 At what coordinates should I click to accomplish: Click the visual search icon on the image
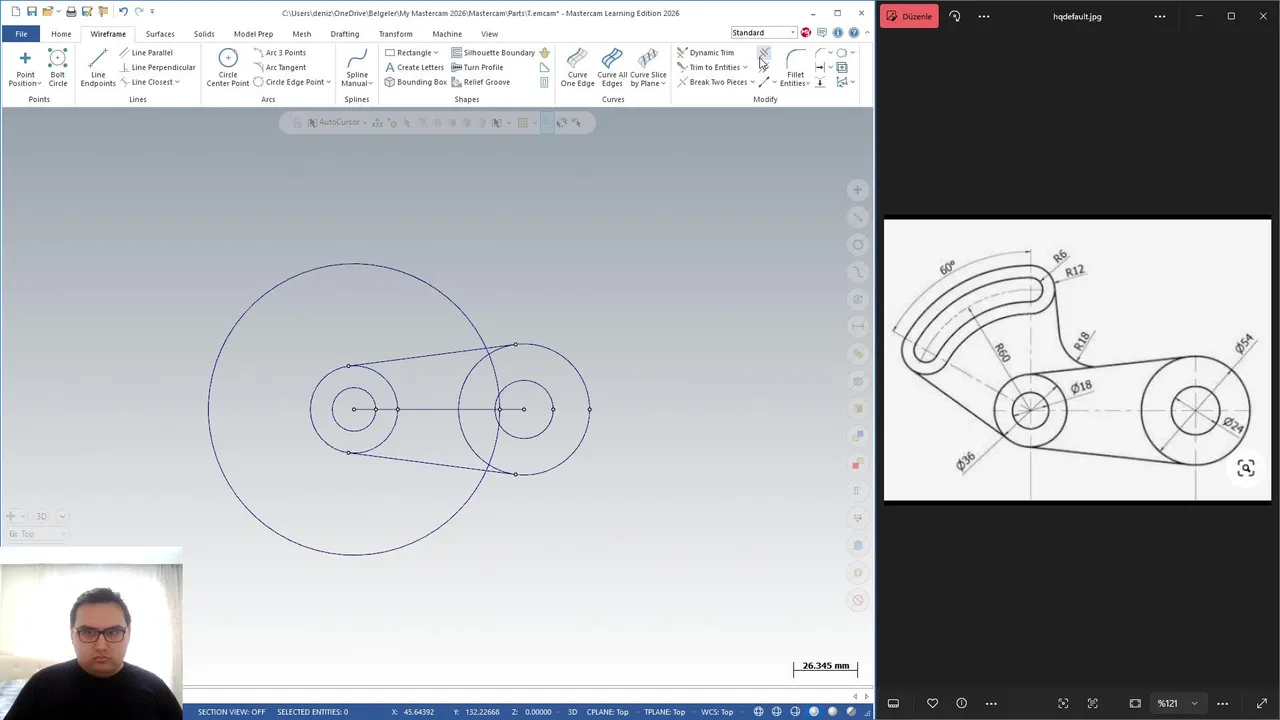click(1245, 468)
